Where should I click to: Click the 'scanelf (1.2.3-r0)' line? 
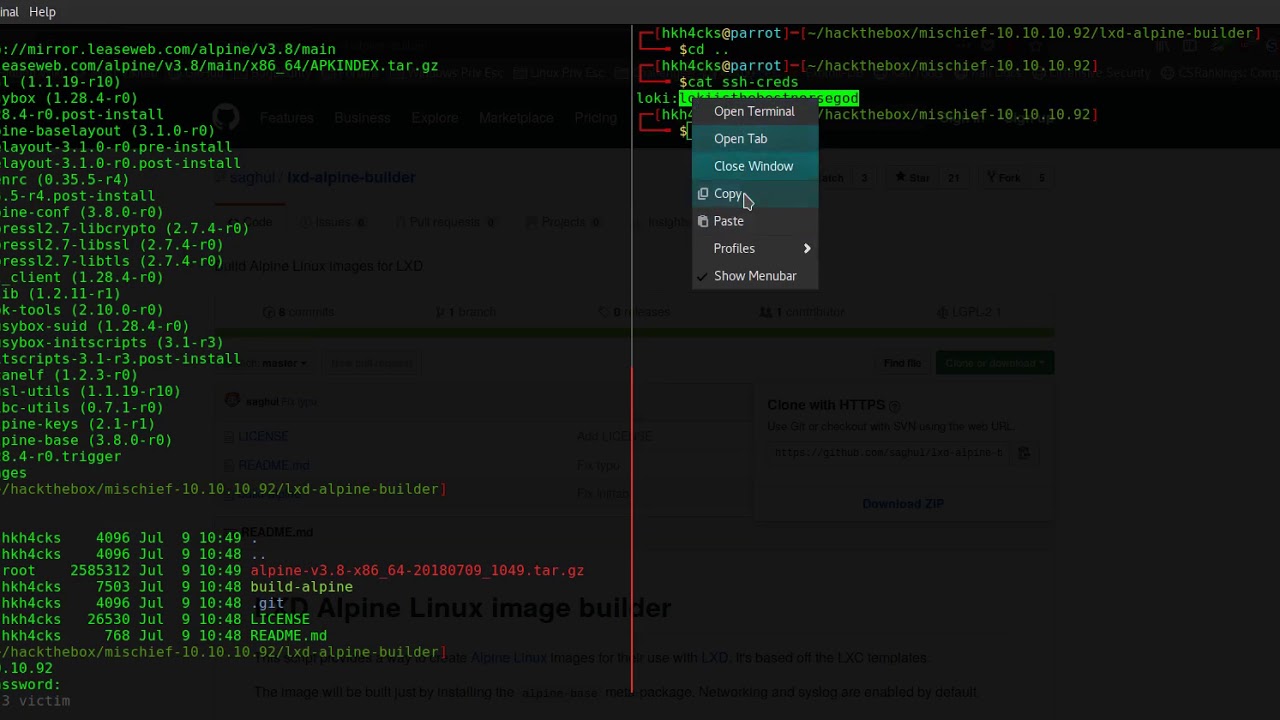coord(69,375)
